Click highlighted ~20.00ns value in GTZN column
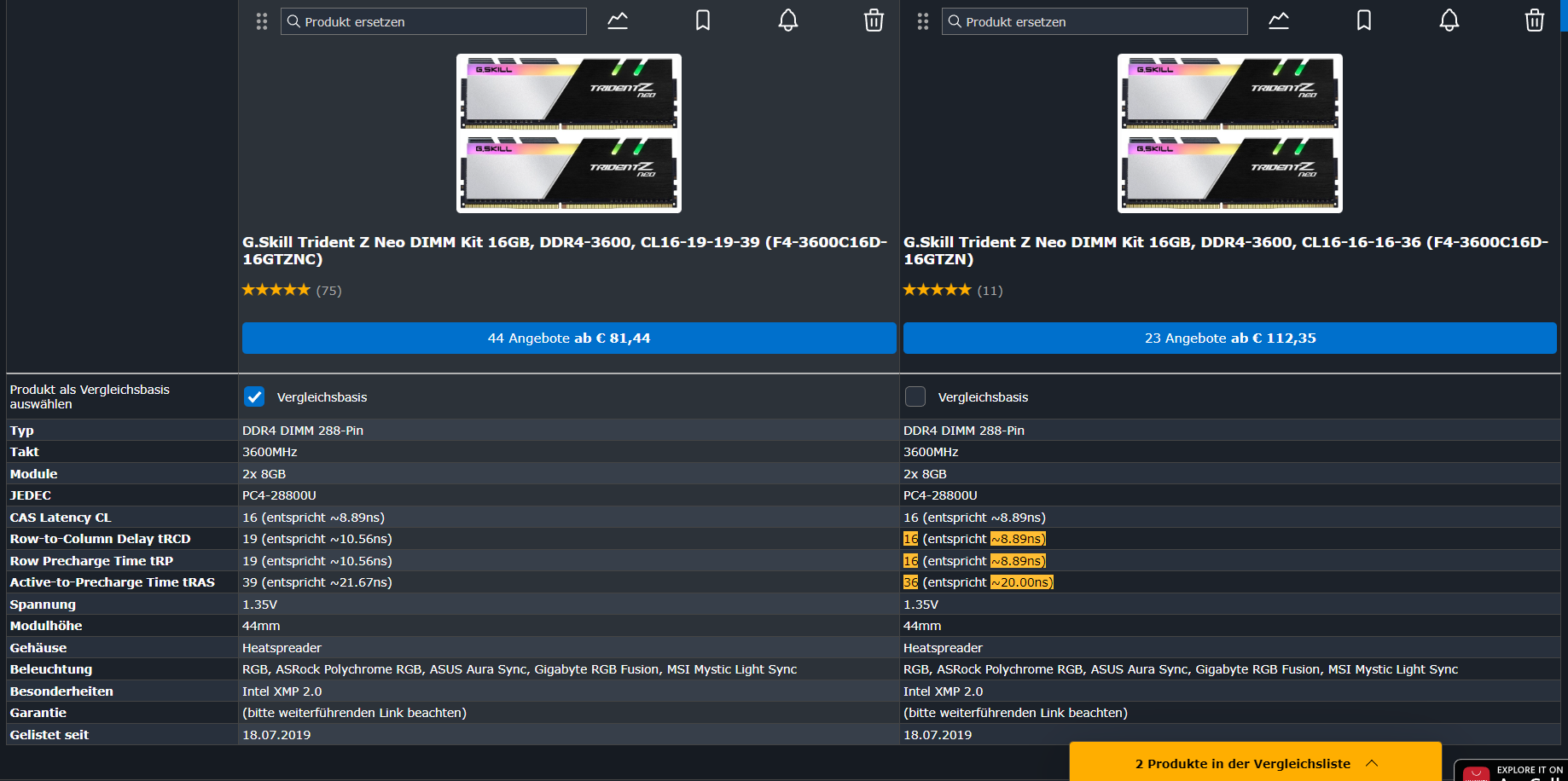The height and width of the screenshot is (781, 1568). tap(1022, 582)
